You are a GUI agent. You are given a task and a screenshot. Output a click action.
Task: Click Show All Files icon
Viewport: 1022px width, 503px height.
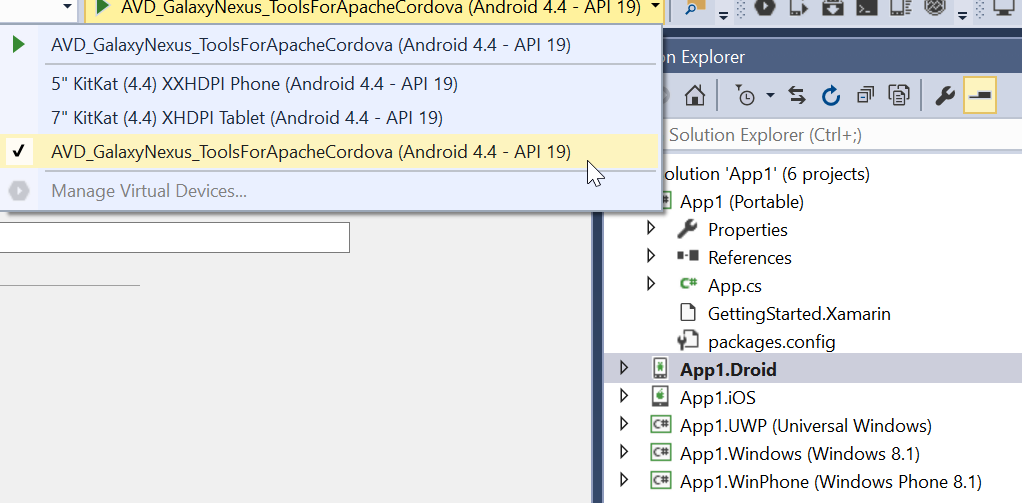point(899,96)
